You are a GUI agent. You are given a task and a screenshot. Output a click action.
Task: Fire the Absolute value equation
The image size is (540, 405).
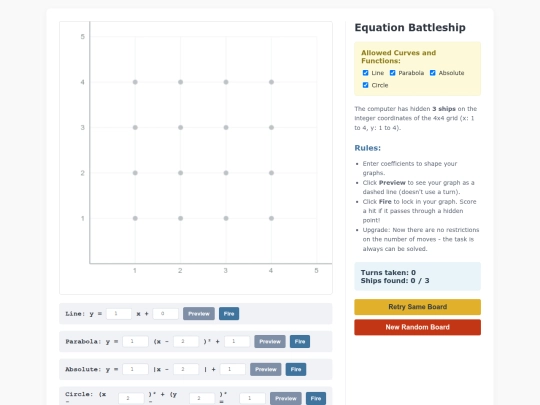click(296, 369)
